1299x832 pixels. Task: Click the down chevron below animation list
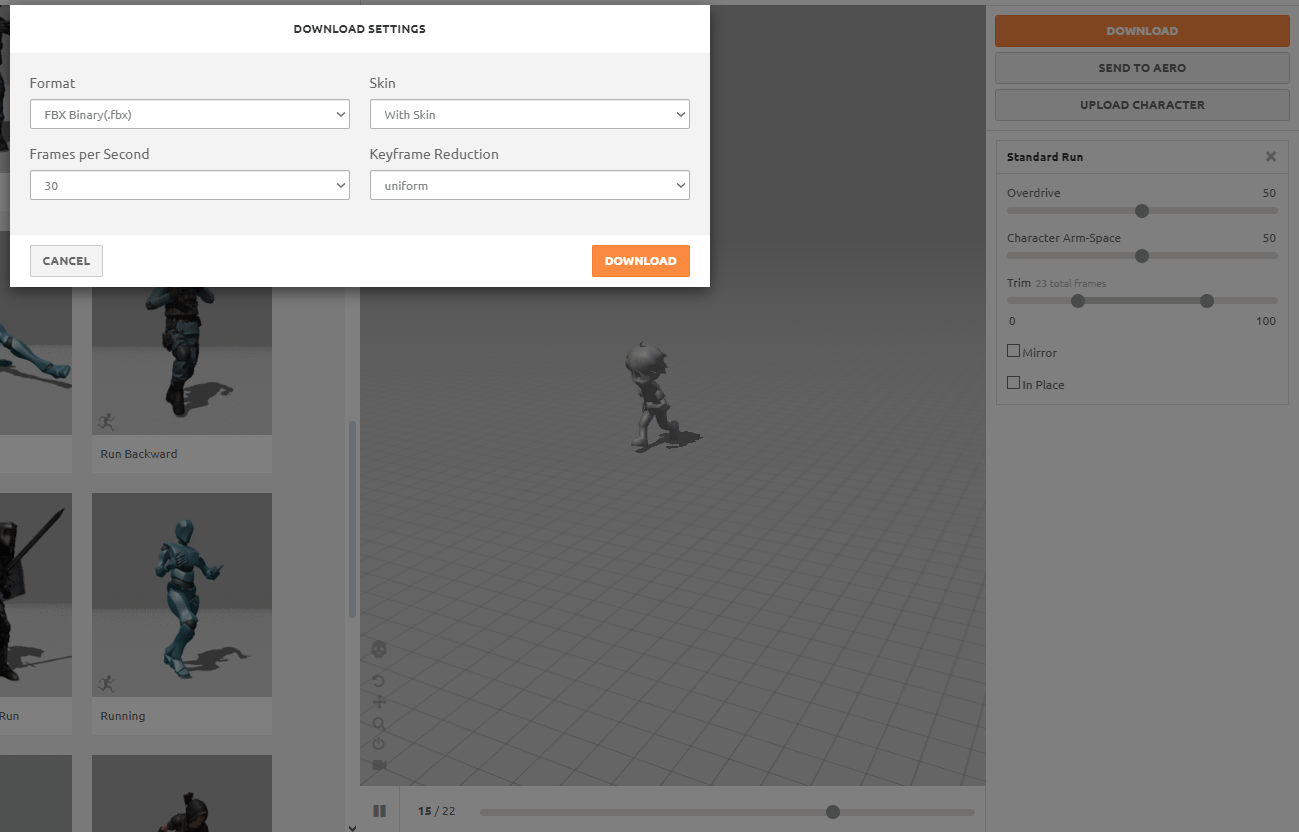click(351, 827)
